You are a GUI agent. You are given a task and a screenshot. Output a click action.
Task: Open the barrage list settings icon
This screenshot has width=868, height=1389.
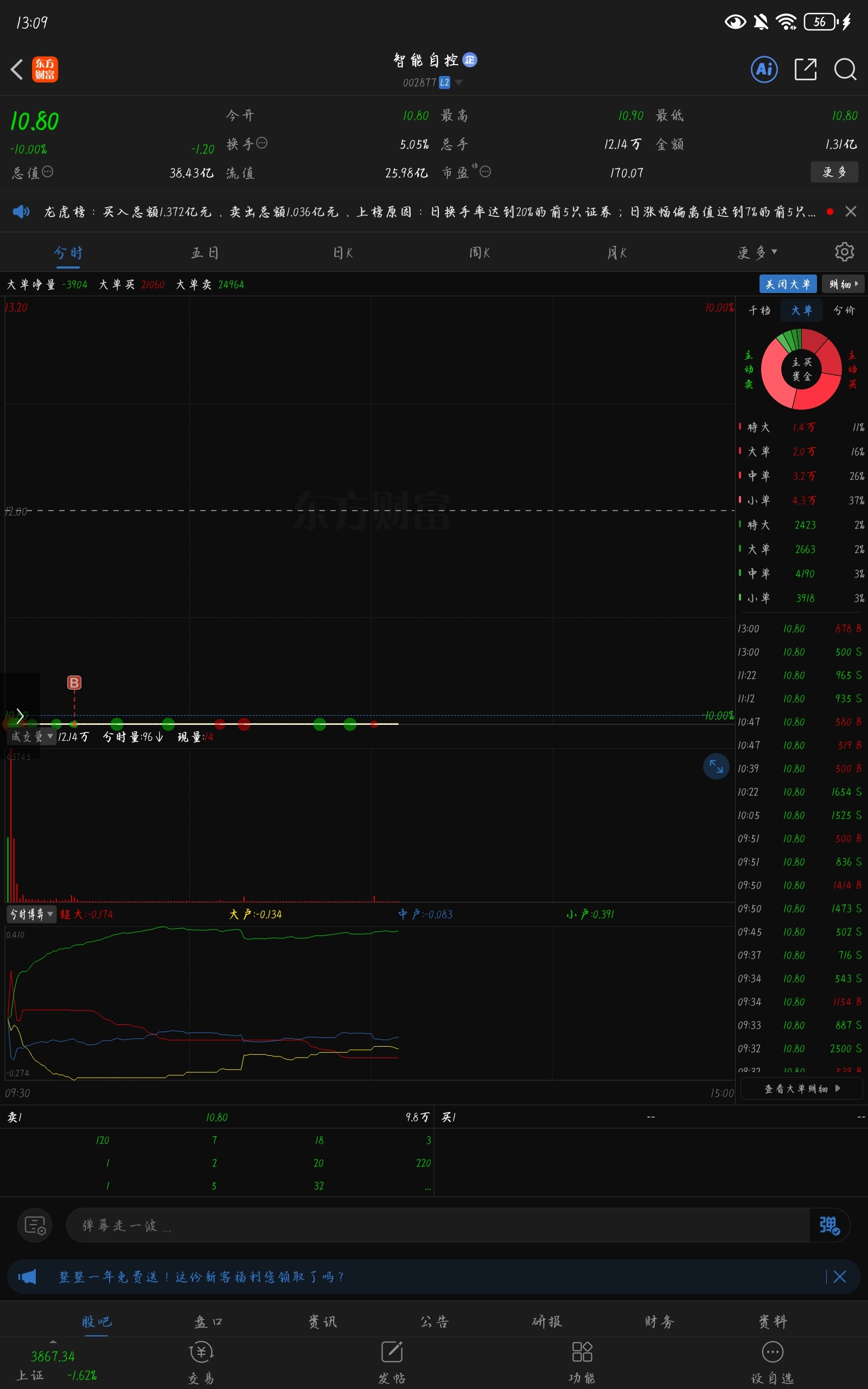(x=35, y=1226)
